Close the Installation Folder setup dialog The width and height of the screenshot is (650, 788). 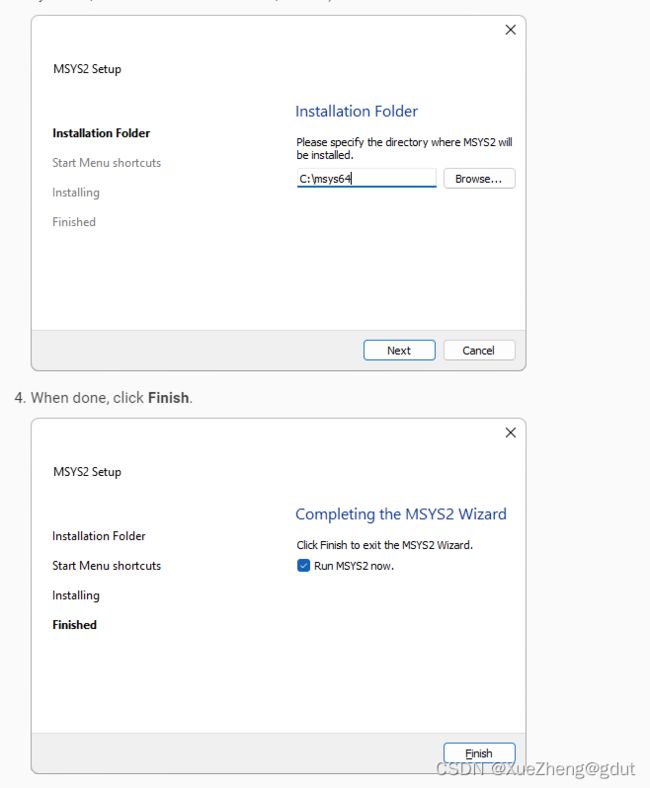click(510, 30)
